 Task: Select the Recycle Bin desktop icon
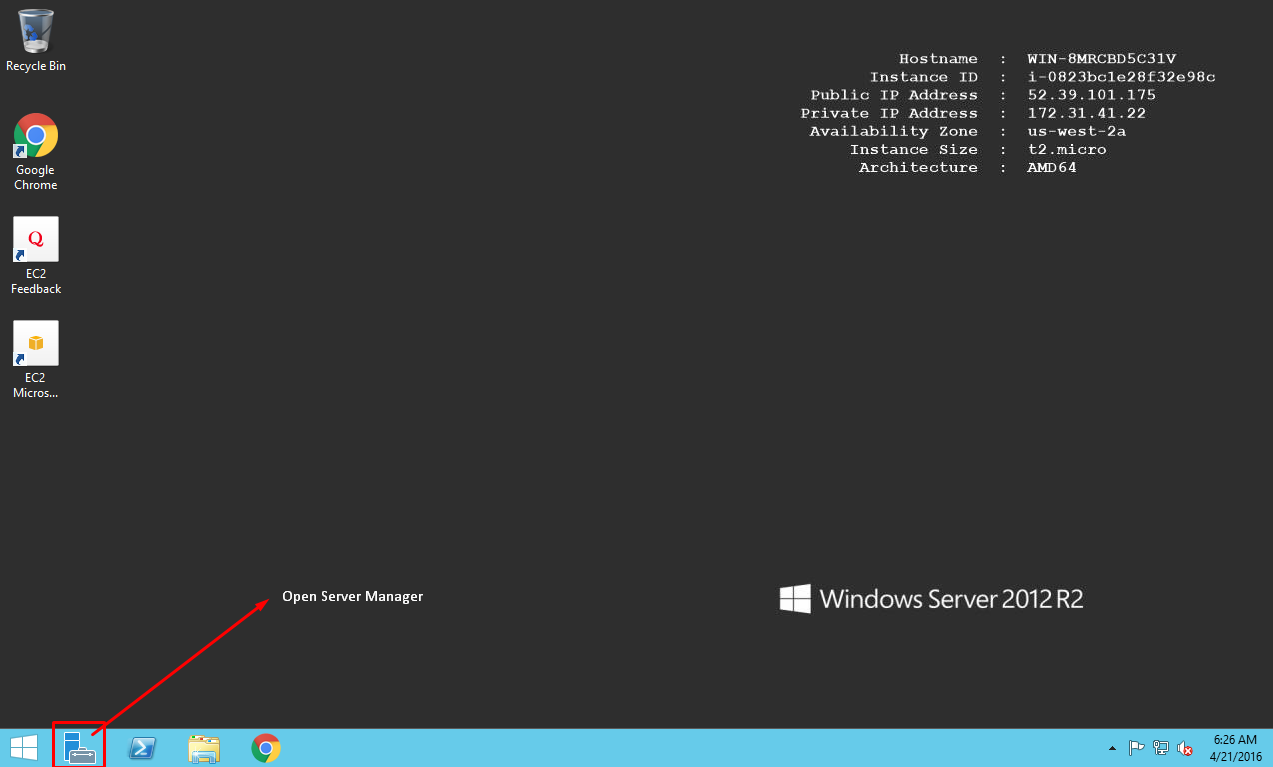(x=36, y=41)
